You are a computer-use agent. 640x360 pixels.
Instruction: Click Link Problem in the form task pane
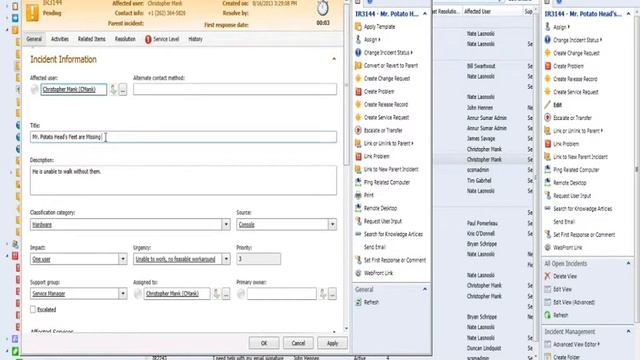(376, 156)
